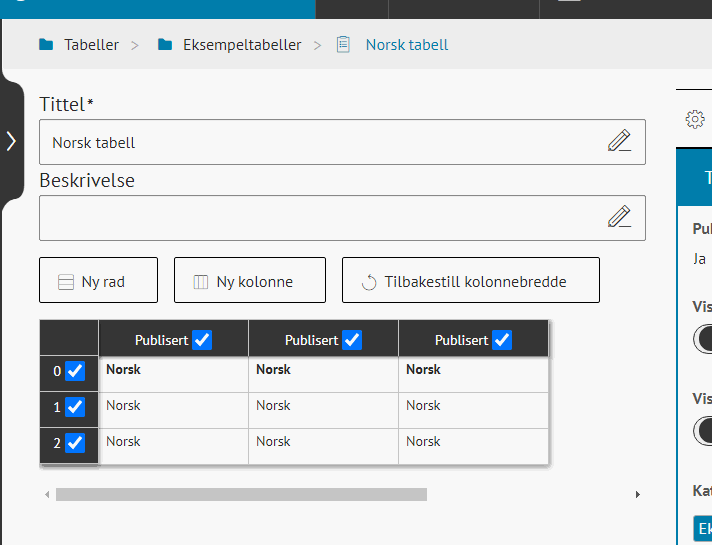Click the pencil icon in Beskrivelse field

click(x=619, y=216)
